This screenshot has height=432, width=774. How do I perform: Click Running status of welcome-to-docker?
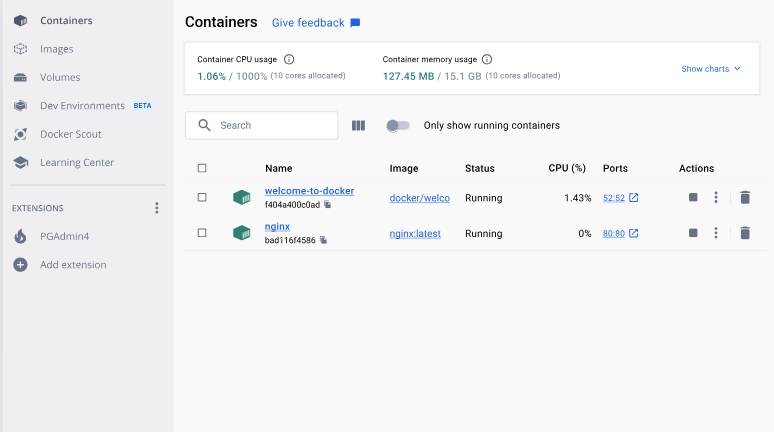(484, 198)
